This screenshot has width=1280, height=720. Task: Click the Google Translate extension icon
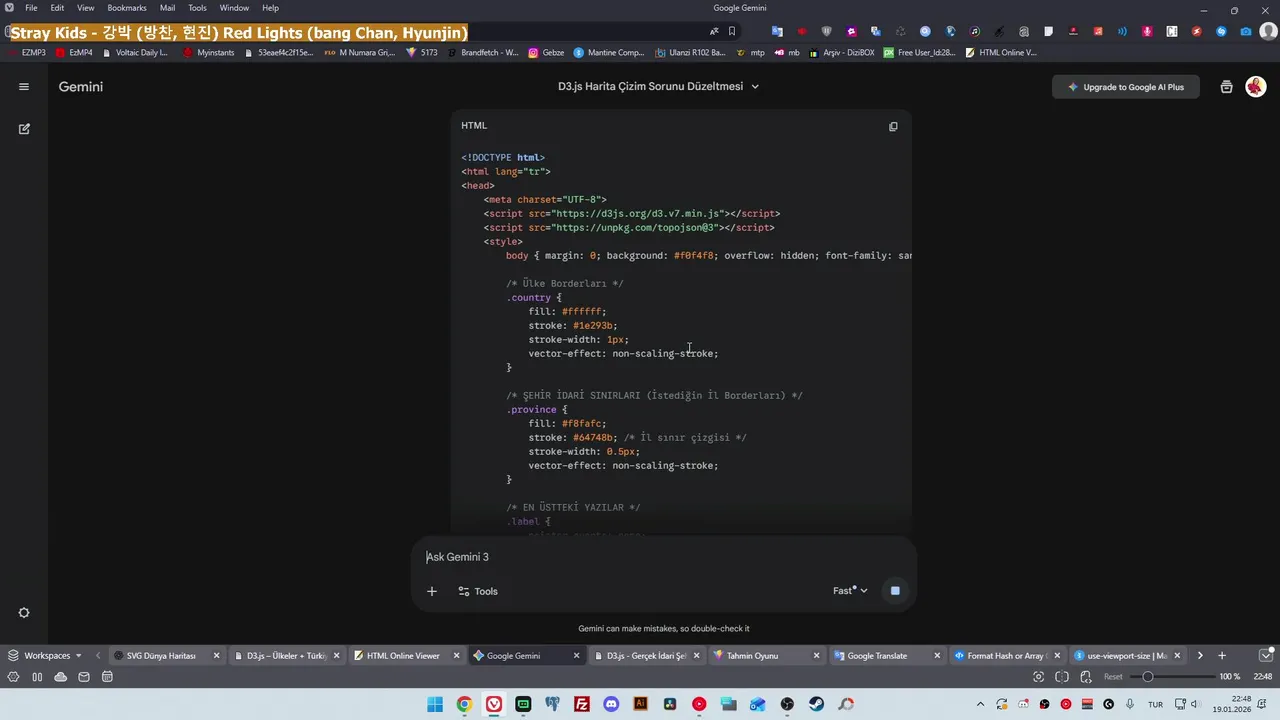click(x=777, y=31)
